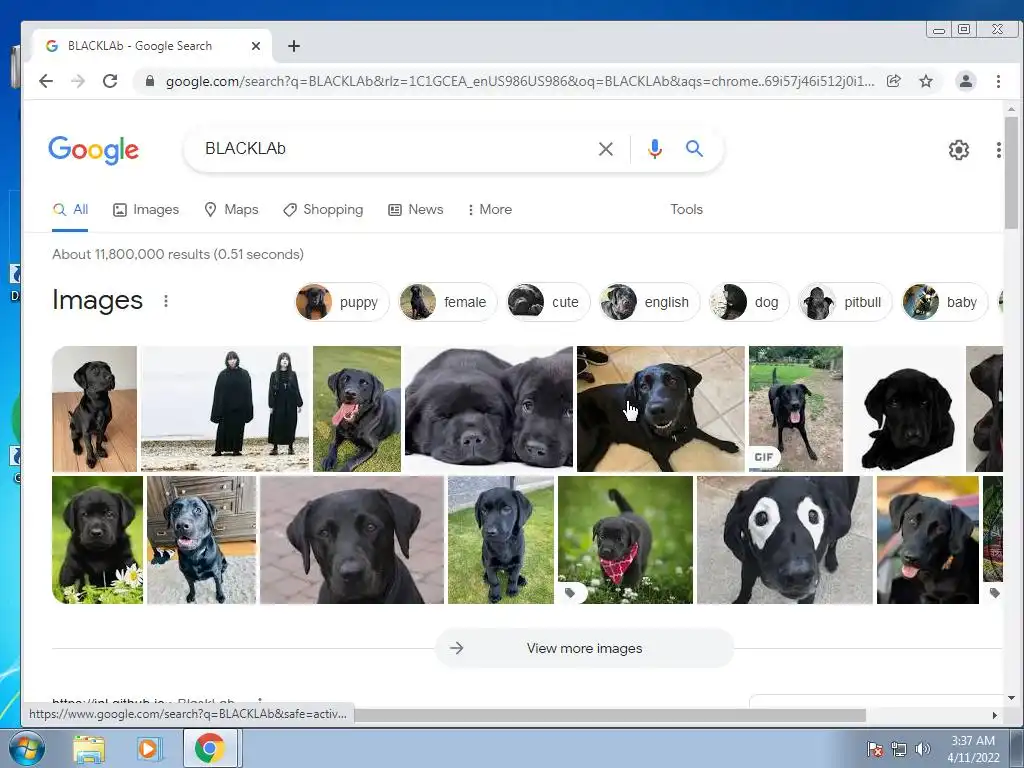Filter images by the pitbull chip
This screenshot has width=1024, height=768.
pyautogui.click(x=844, y=302)
